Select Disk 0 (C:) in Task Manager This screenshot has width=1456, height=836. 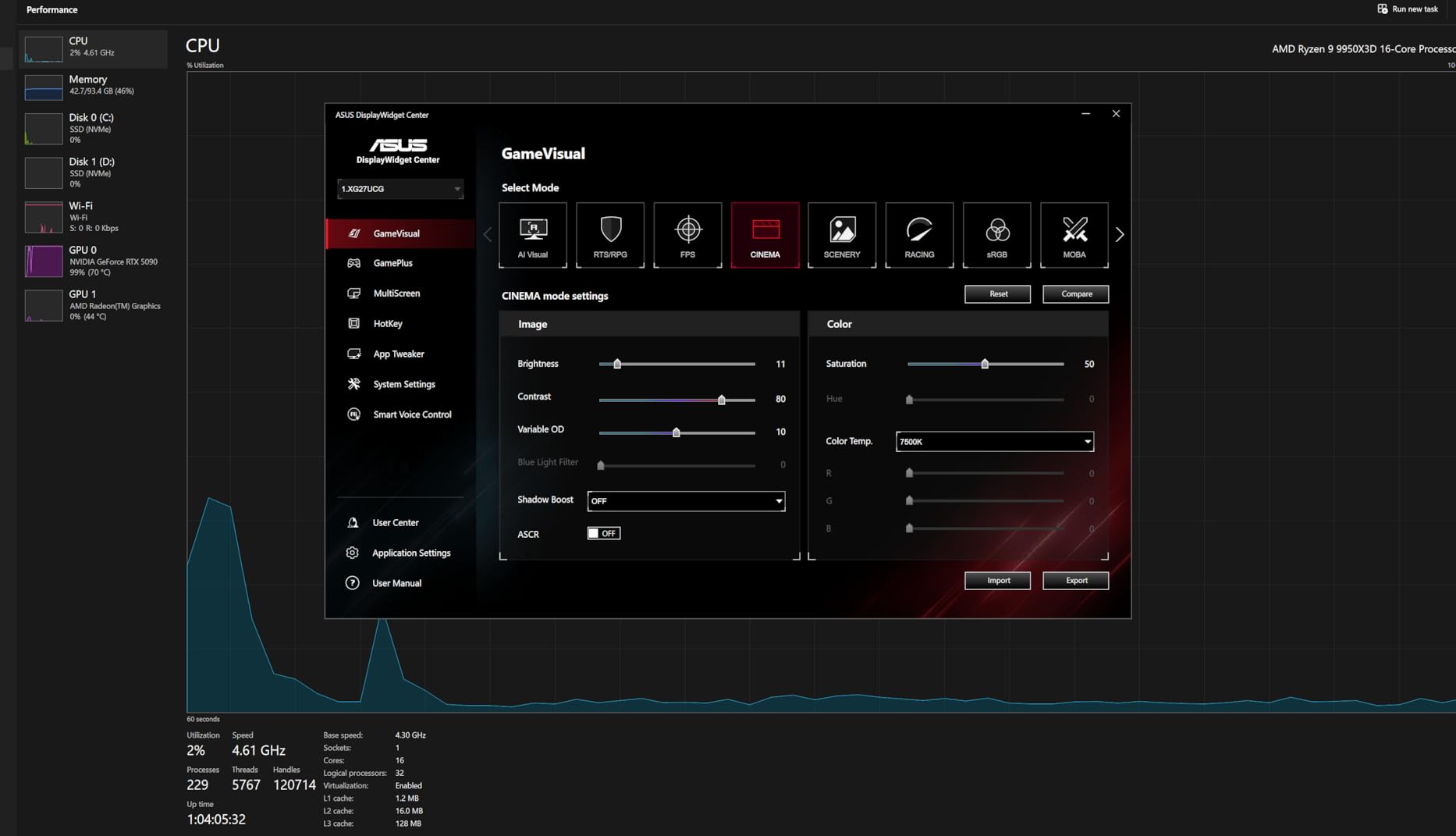94,129
